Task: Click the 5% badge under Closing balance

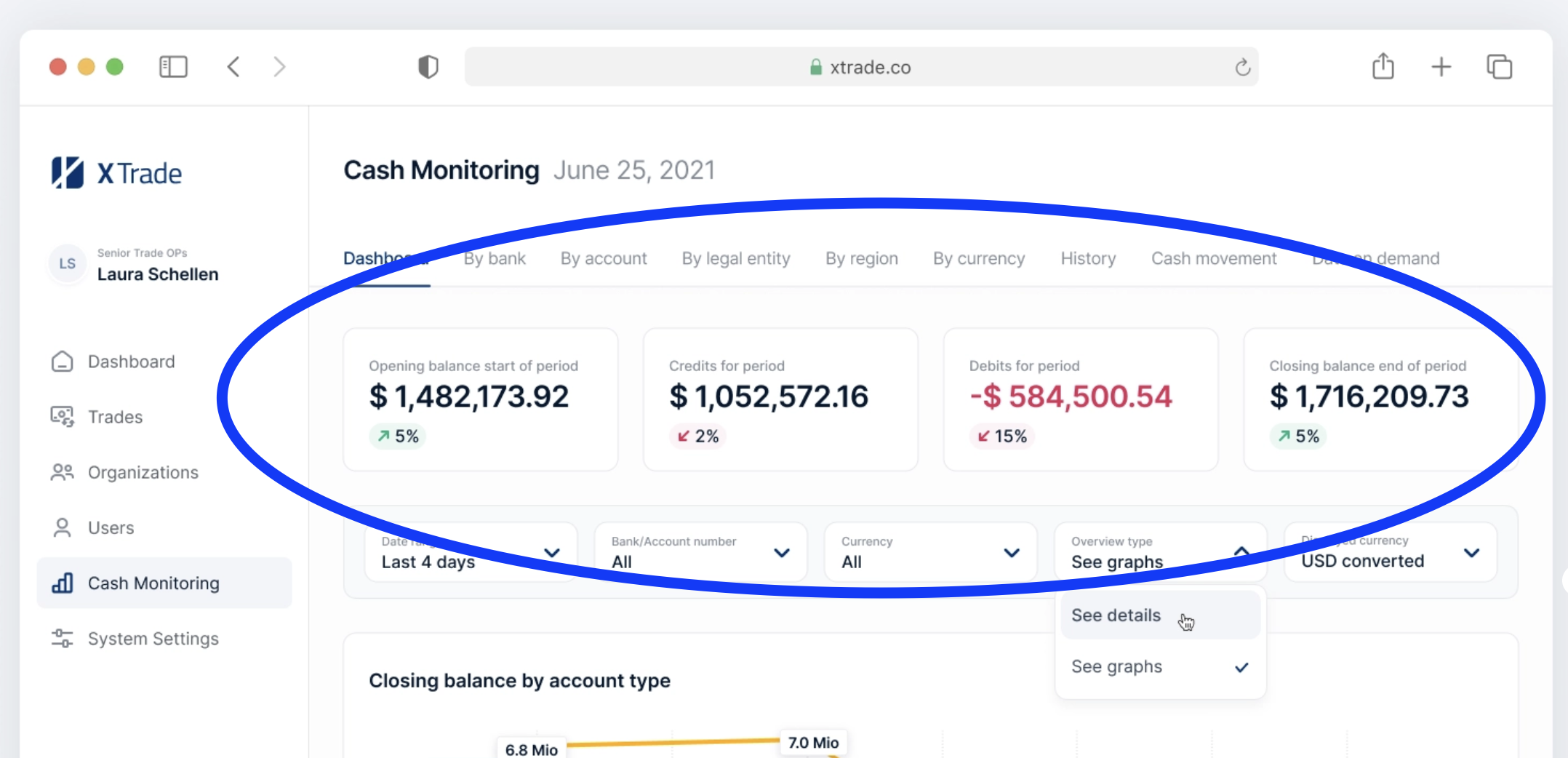Action: click(x=1298, y=436)
